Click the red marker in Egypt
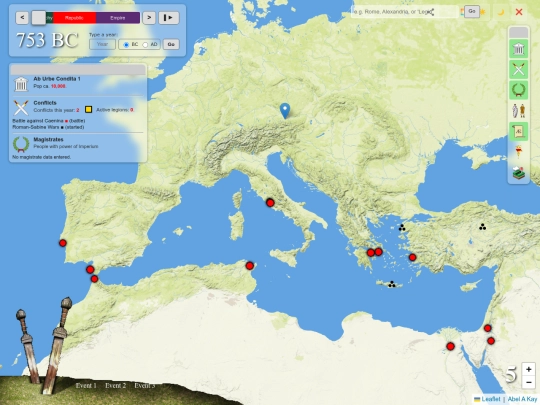The width and height of the screenshot is (540, 405). tap(450, 346)
